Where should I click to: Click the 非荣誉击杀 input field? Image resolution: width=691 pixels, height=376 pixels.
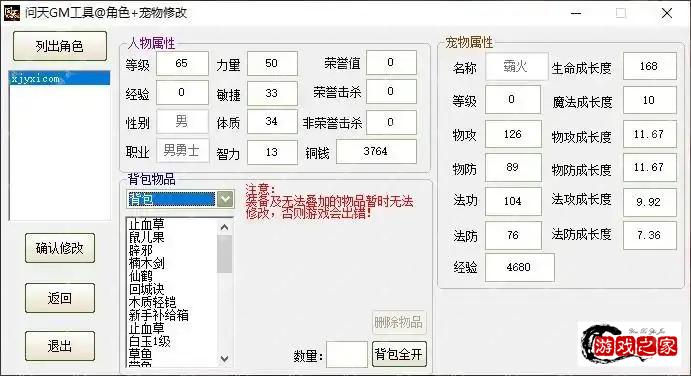(x=391, y=122)
